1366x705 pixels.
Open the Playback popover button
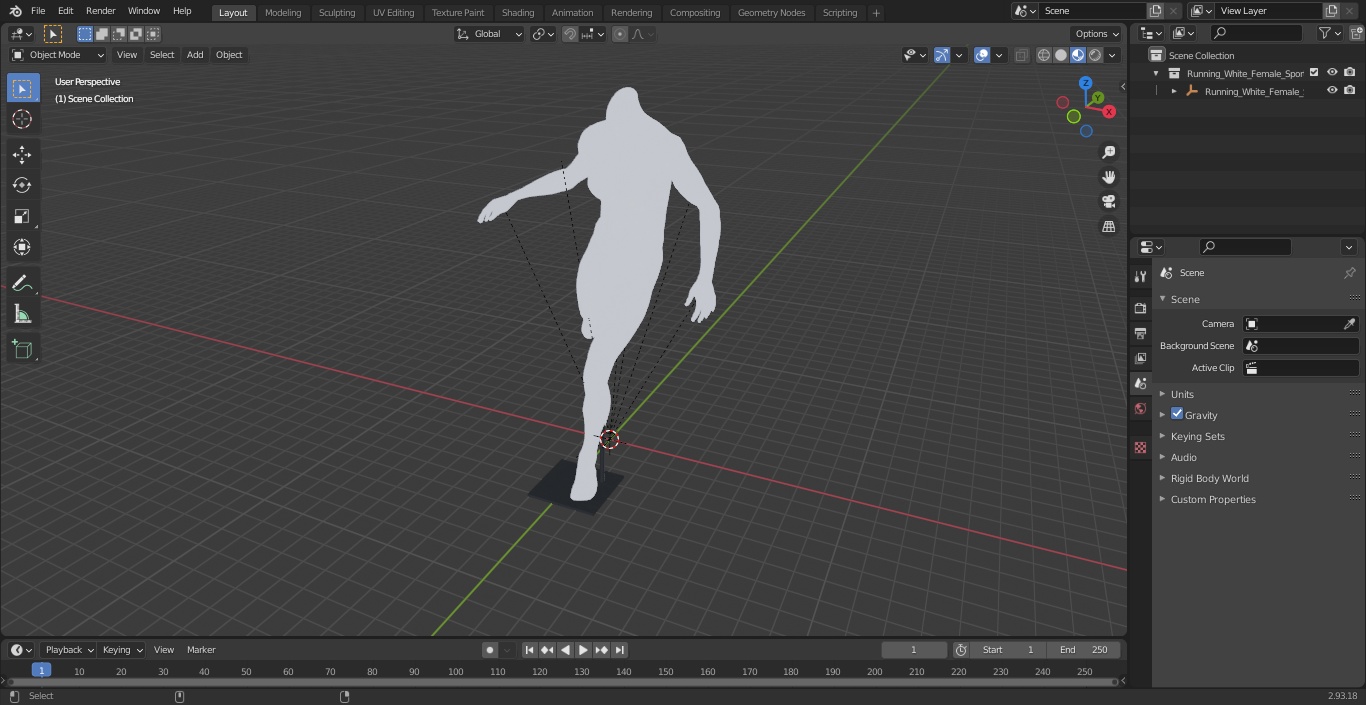click(x=69, y=650)
